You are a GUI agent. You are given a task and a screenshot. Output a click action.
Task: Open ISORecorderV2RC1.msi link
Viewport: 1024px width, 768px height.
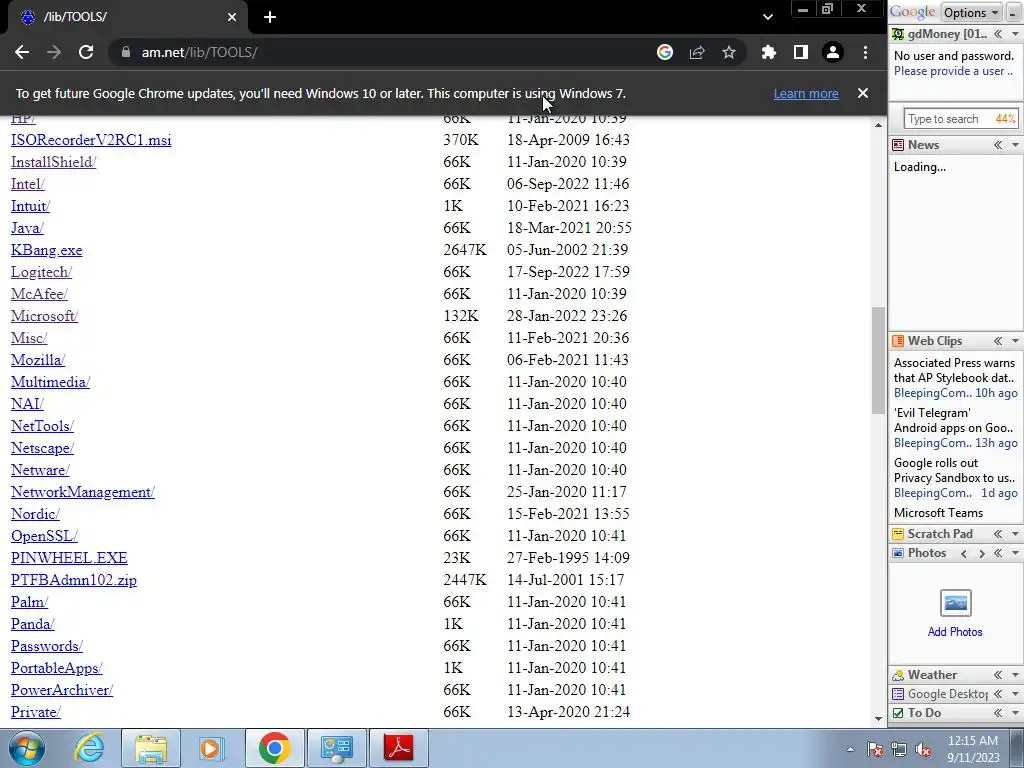pyautogui.click(x=91, y=140)
